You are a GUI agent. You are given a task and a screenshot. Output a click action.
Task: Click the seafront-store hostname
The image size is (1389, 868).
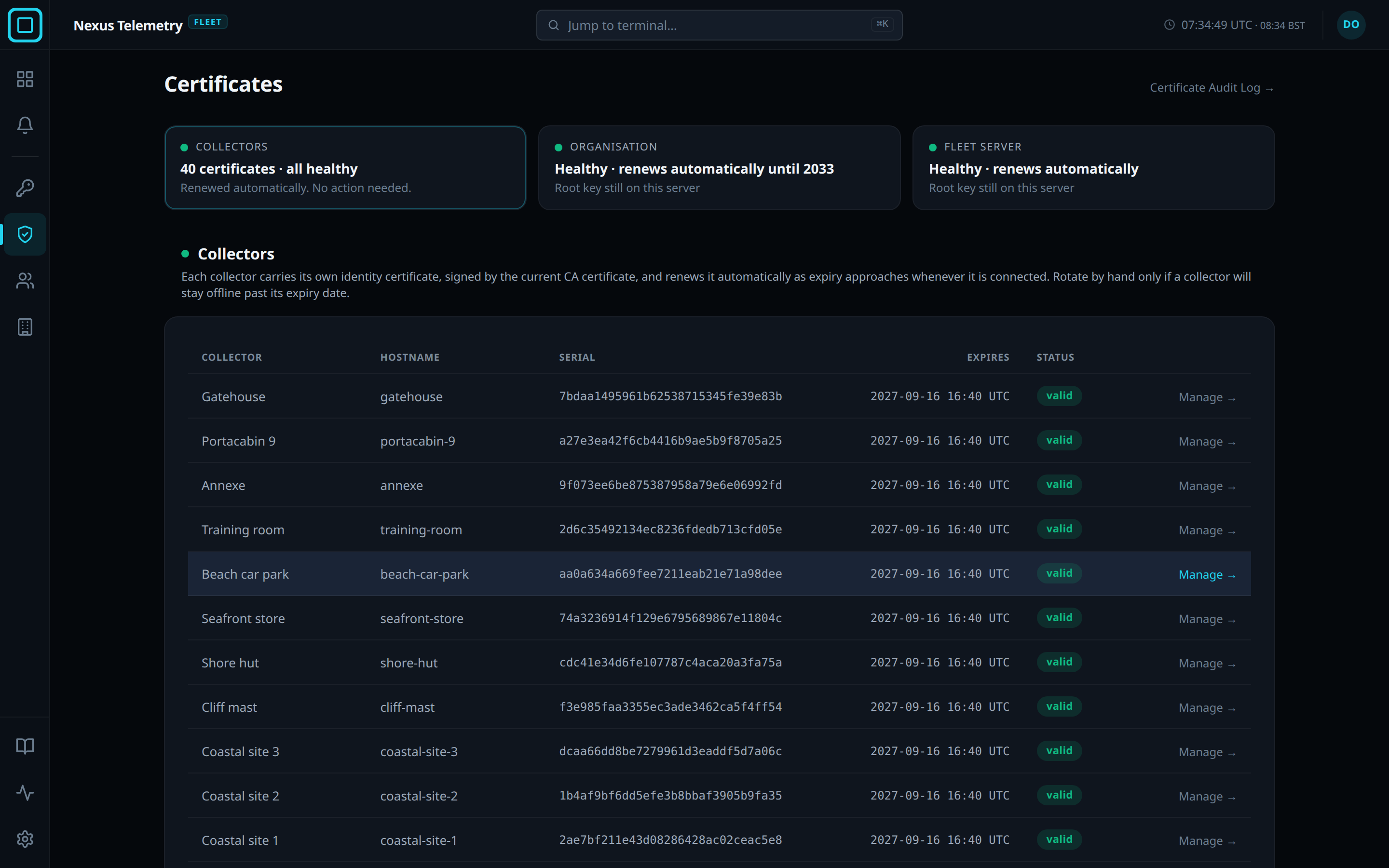422,618
